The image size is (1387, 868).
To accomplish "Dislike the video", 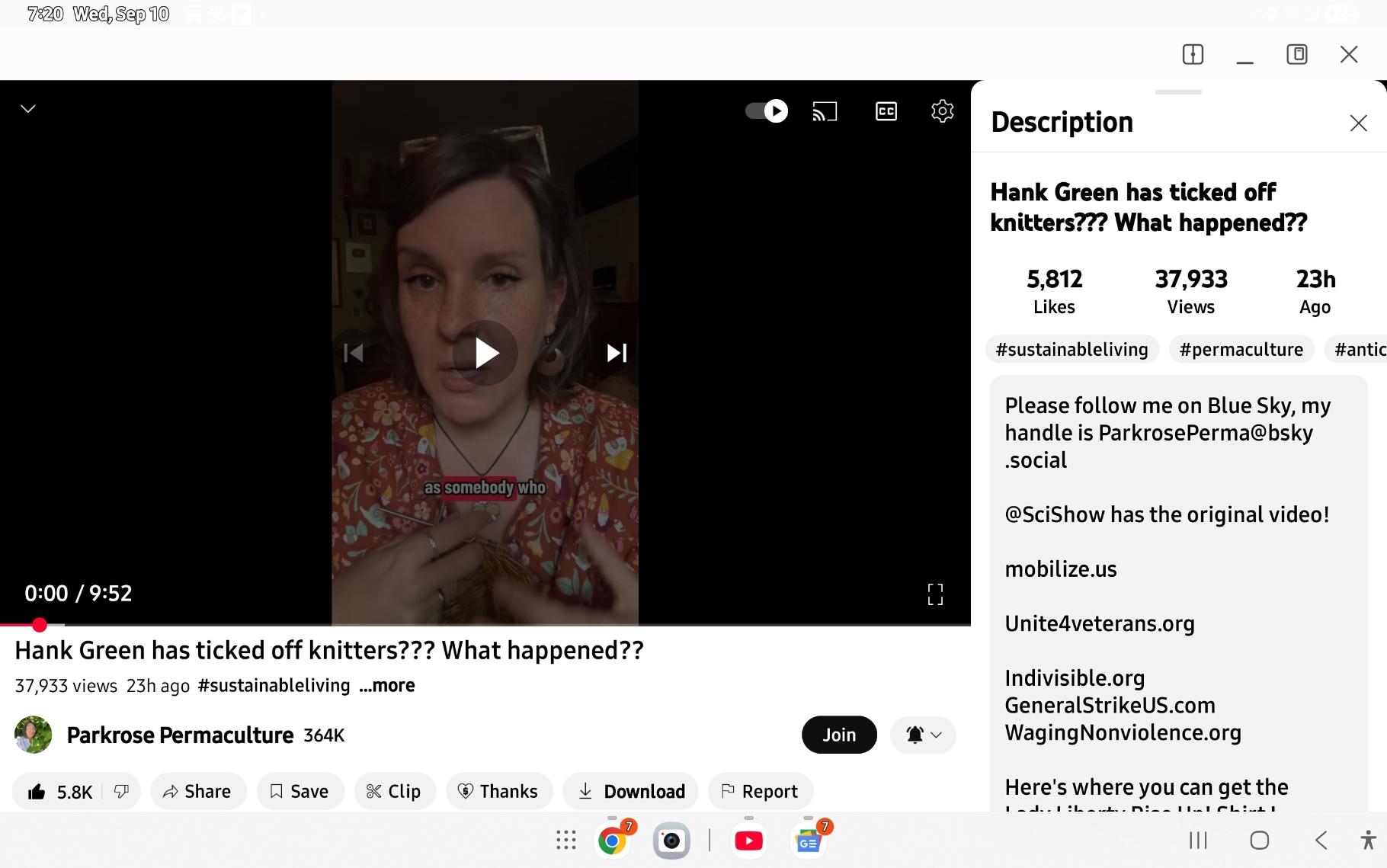I will pos(121,792).
